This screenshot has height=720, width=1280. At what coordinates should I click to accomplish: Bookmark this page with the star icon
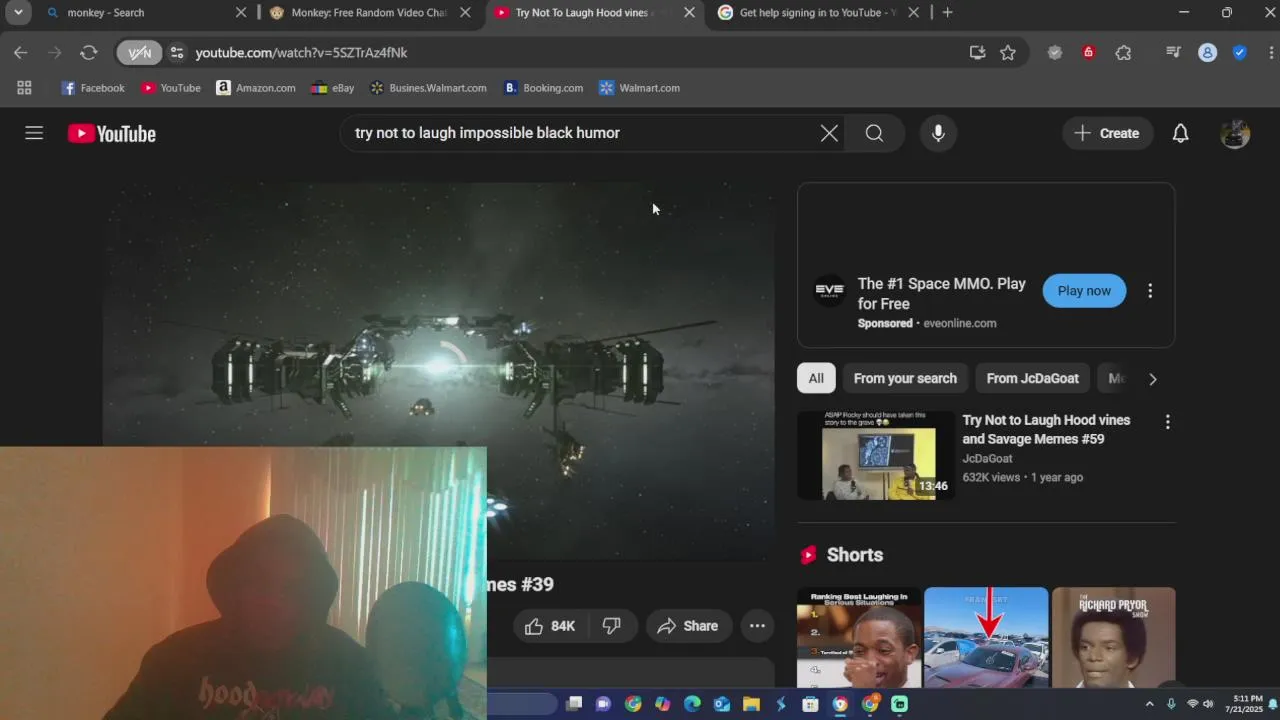point(1008,52)
